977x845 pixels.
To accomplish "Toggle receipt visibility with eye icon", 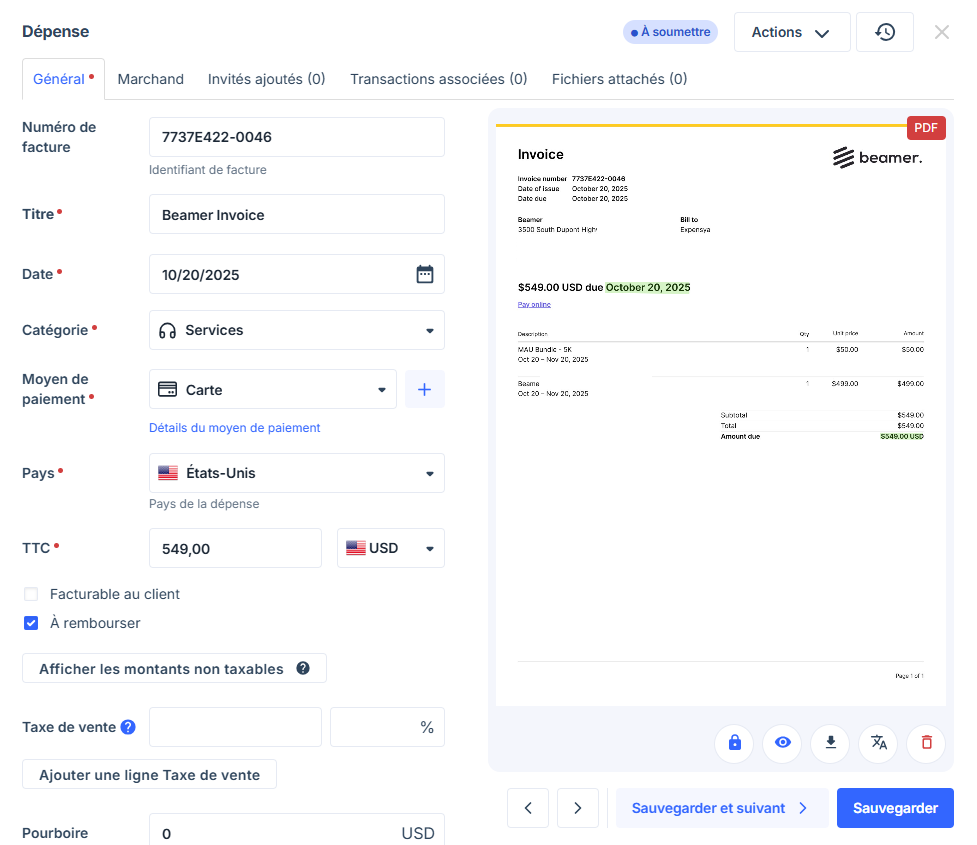I will [x=782, y=743].
